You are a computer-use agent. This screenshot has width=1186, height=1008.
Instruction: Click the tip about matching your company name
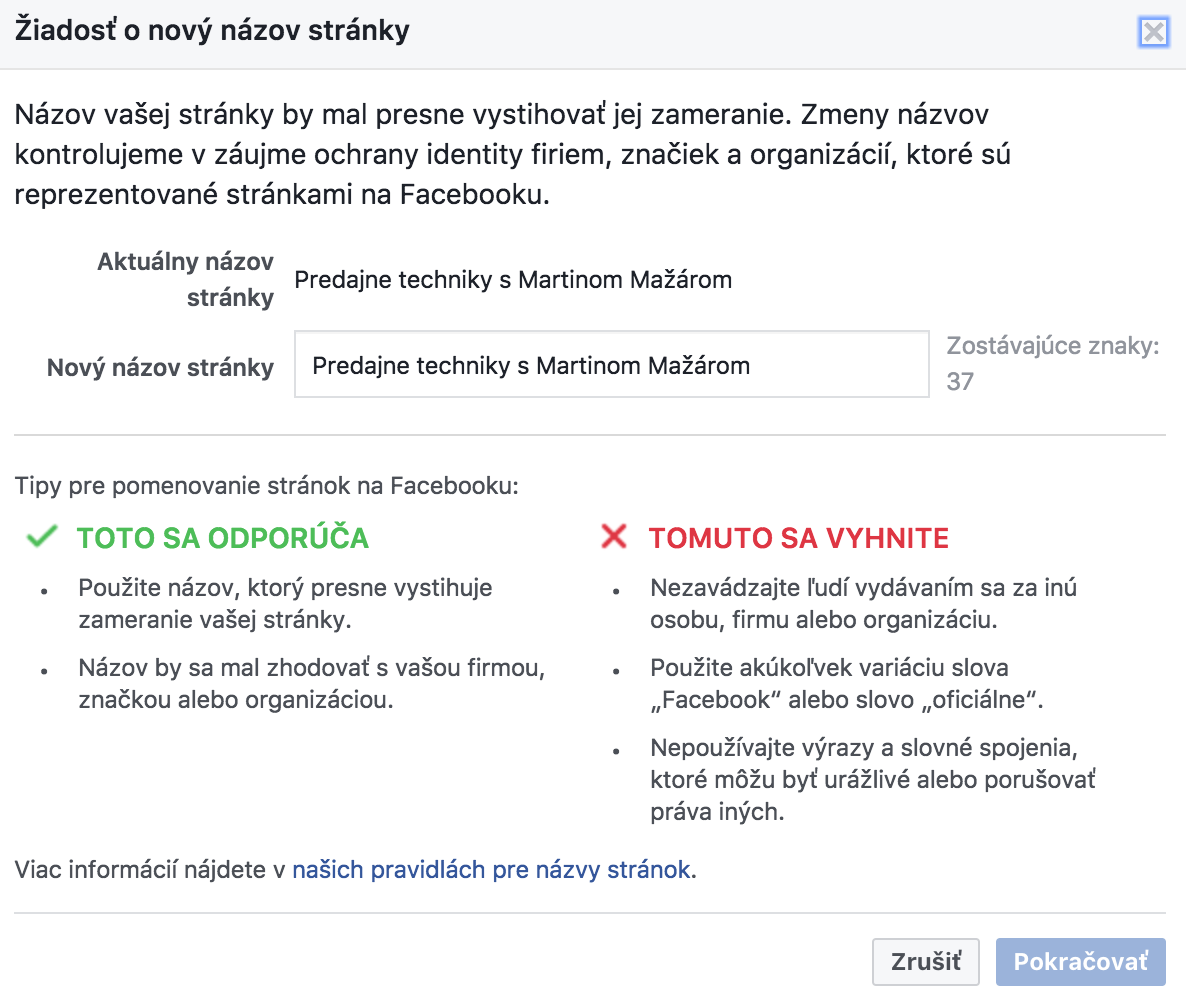(x=312, y=684)
